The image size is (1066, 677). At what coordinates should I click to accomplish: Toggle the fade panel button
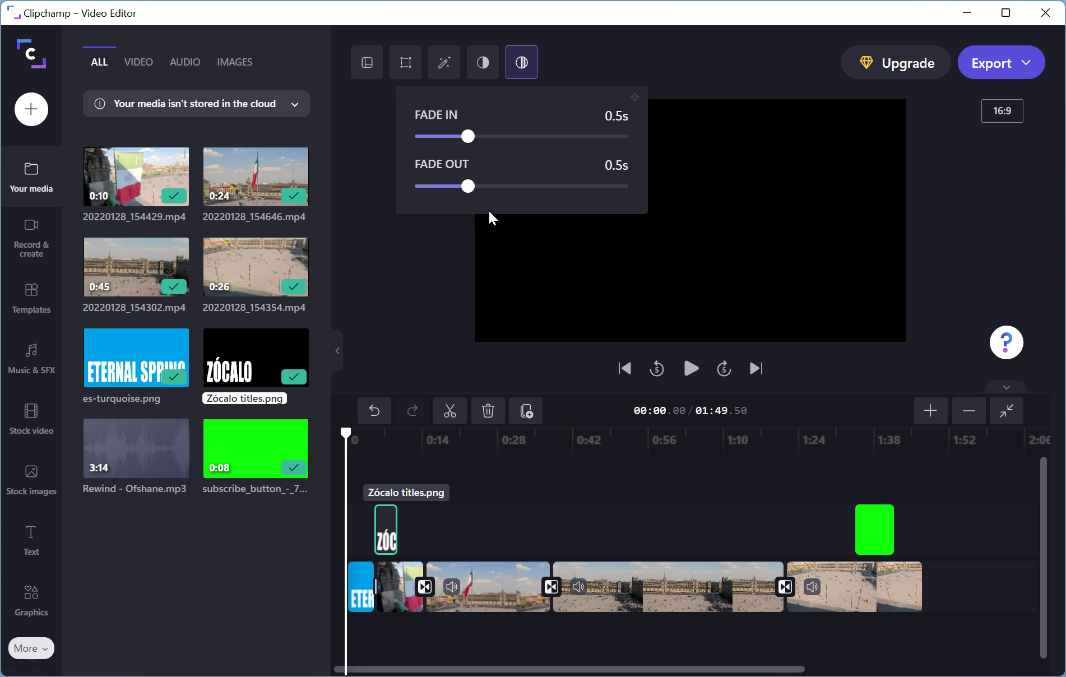point(521,63)
